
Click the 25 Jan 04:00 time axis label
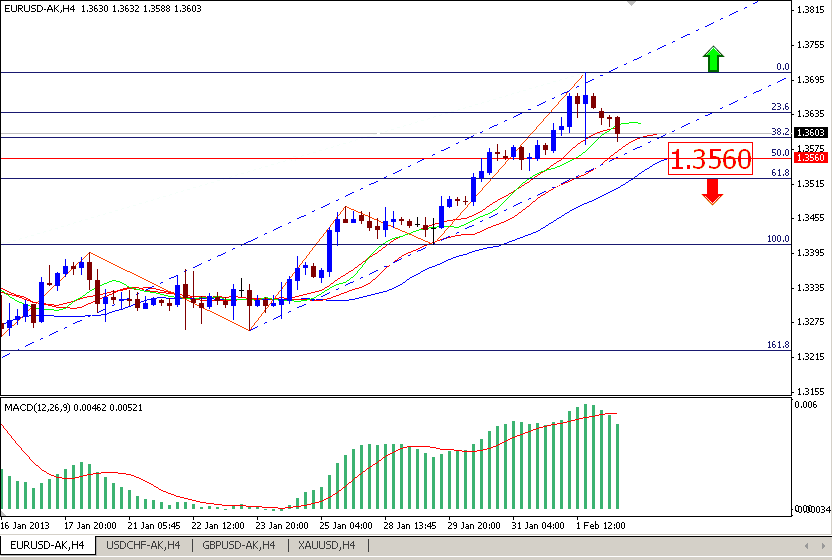(x=348, y=525)
